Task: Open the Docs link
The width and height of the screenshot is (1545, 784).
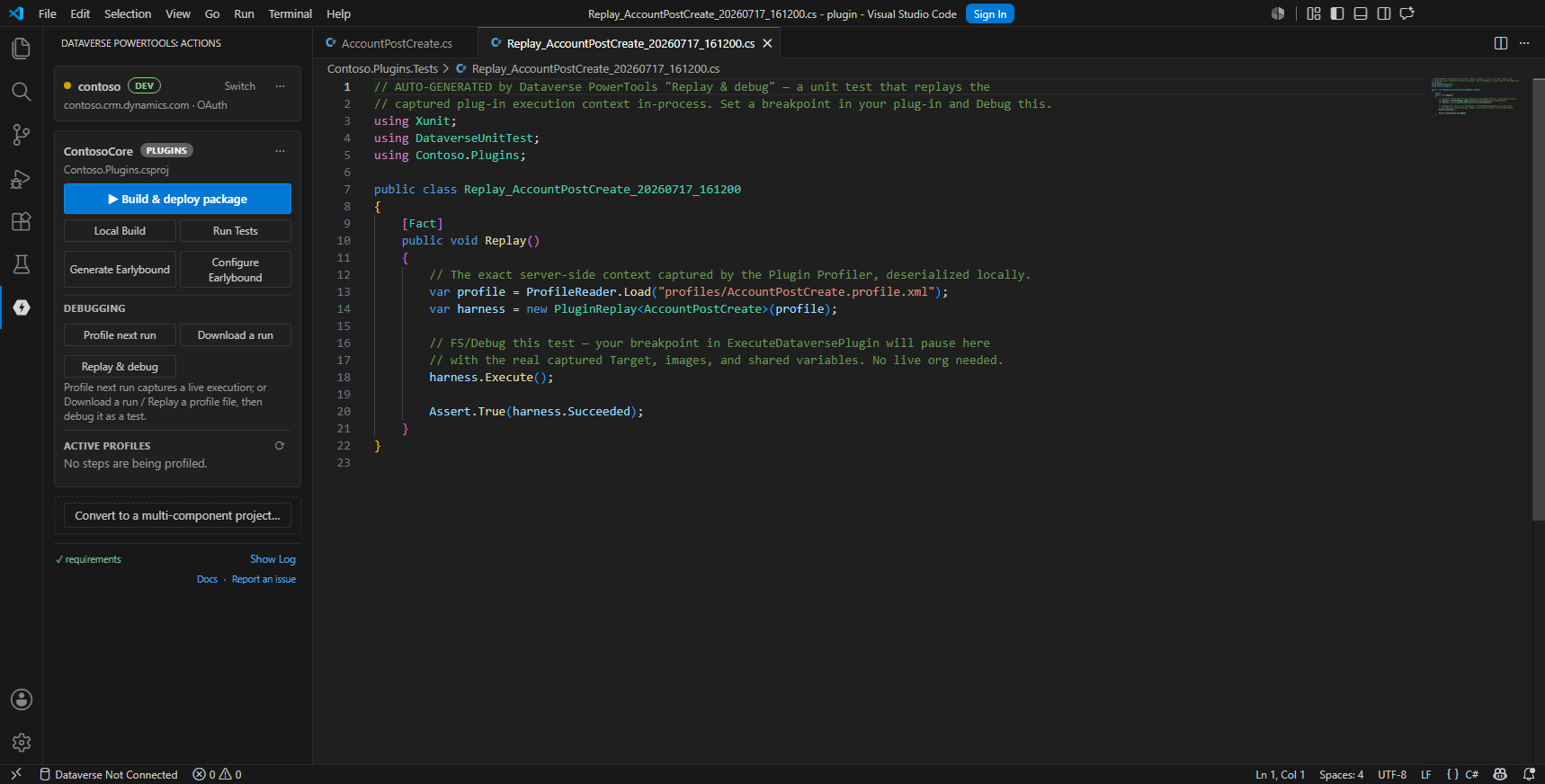Action: pyautogui.click(x=207, y=579)
